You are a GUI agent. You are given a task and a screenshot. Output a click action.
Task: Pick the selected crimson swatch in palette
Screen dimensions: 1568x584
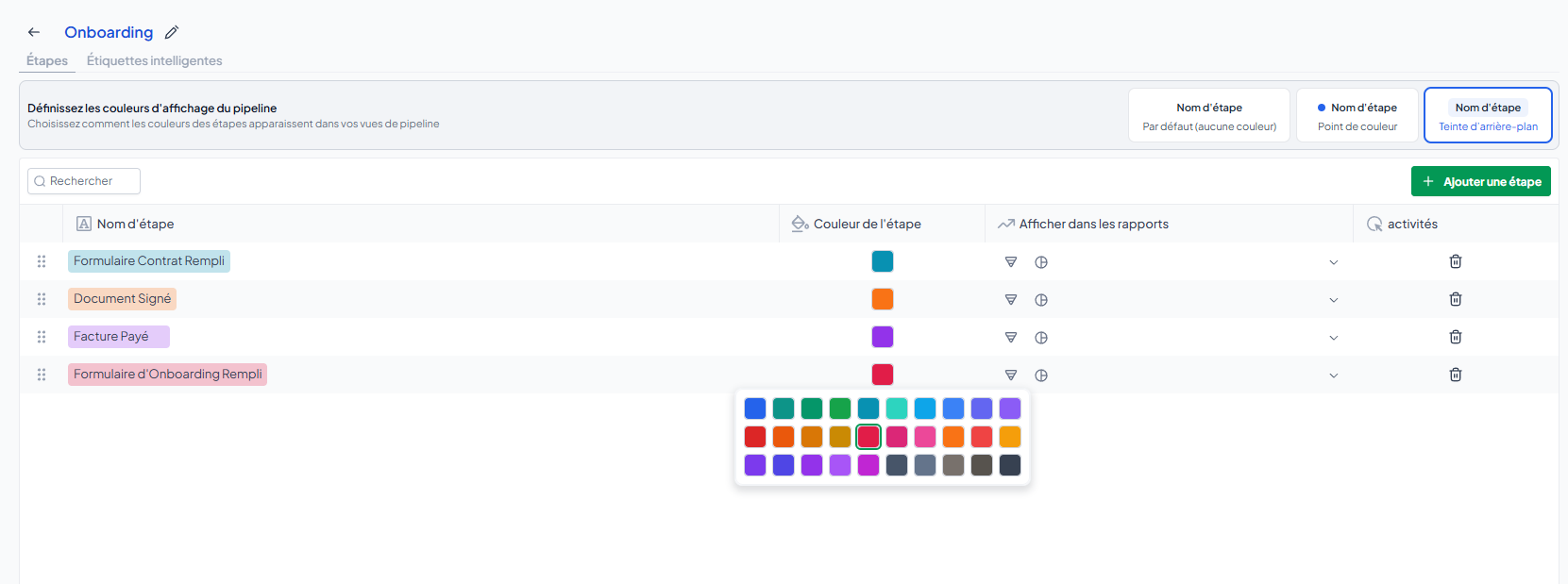[x=868, y=437]
